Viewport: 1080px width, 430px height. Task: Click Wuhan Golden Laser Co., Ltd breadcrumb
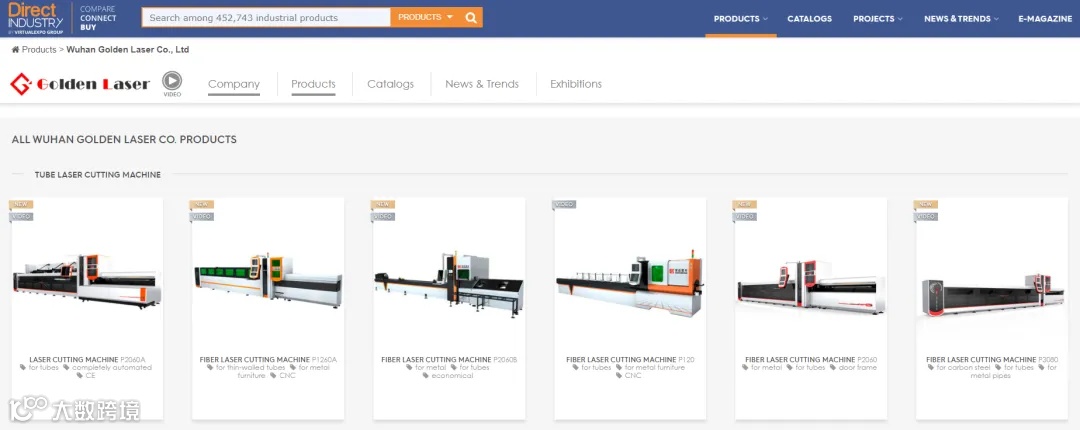[x=127, y=50]
